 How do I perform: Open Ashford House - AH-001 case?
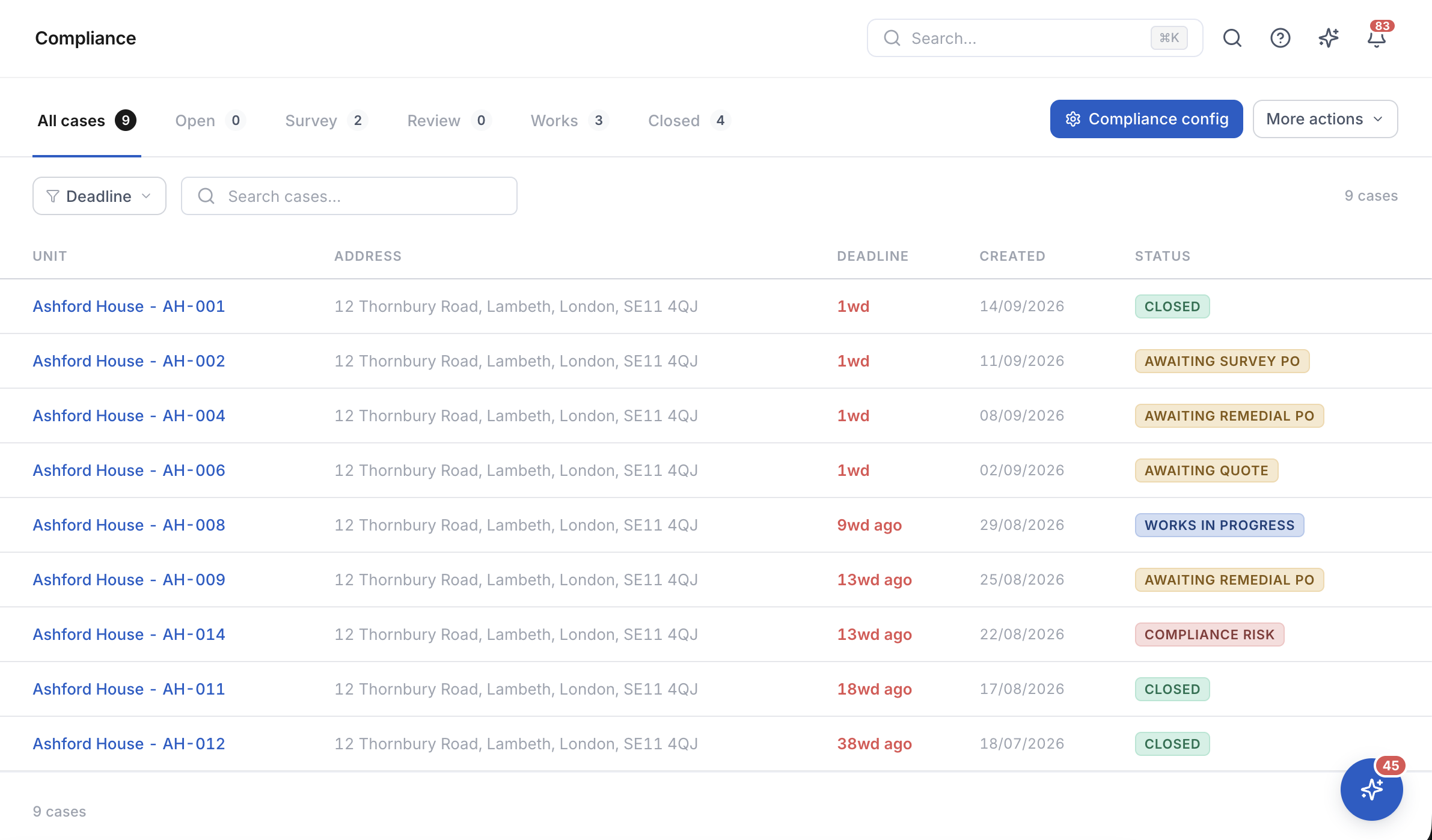[x=129, y=306]
